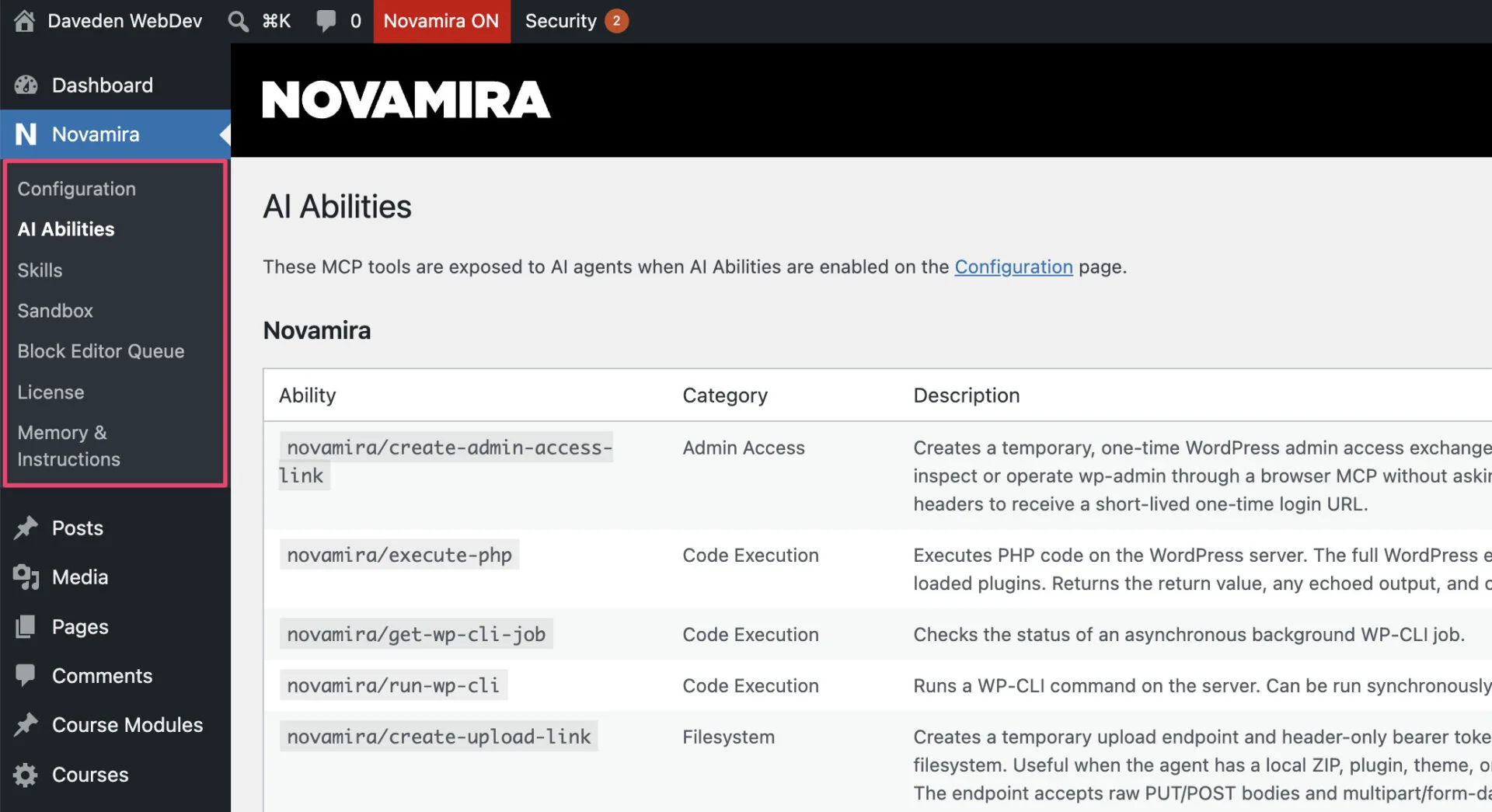The image size is (1492, 812).
Task: Click the AI Abilities page heading
Action: click(x=337, y=207)
